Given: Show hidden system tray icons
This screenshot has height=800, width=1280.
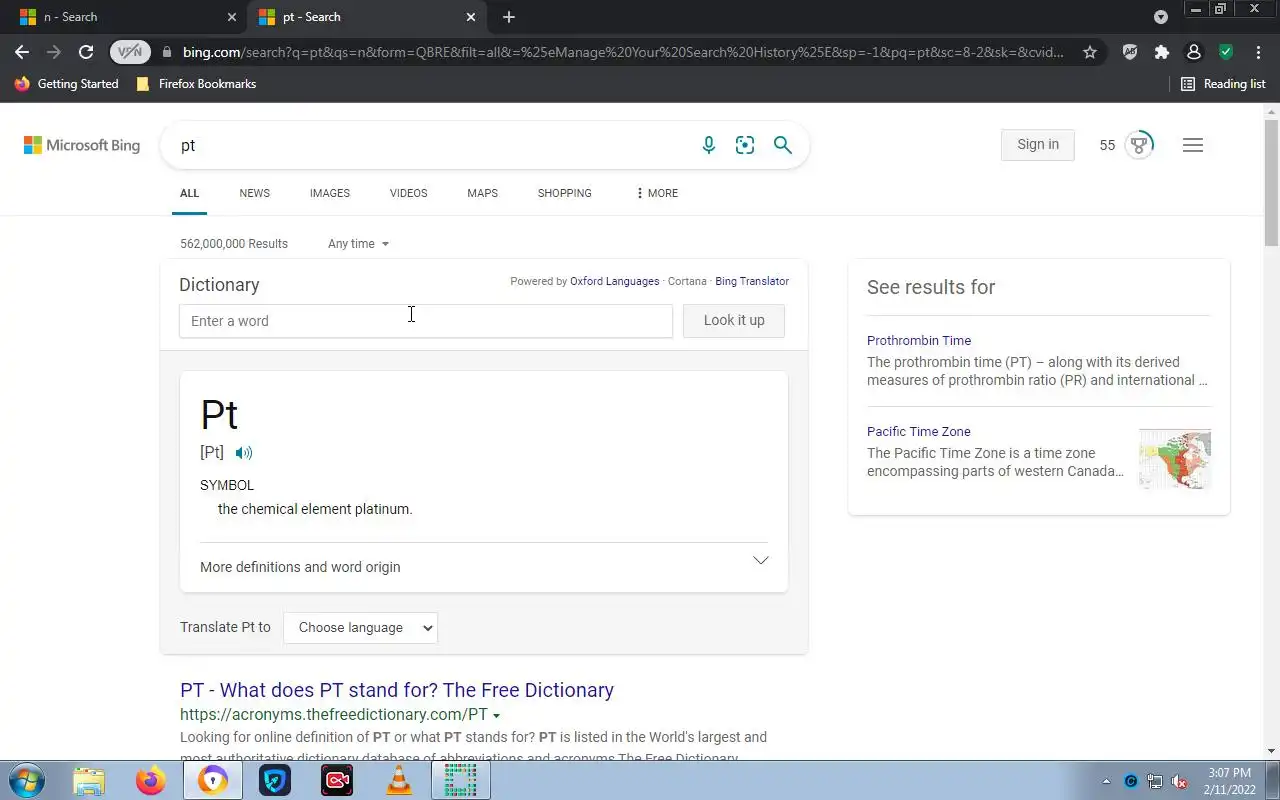Looking at the screenshot, I should coord(1106,781).
